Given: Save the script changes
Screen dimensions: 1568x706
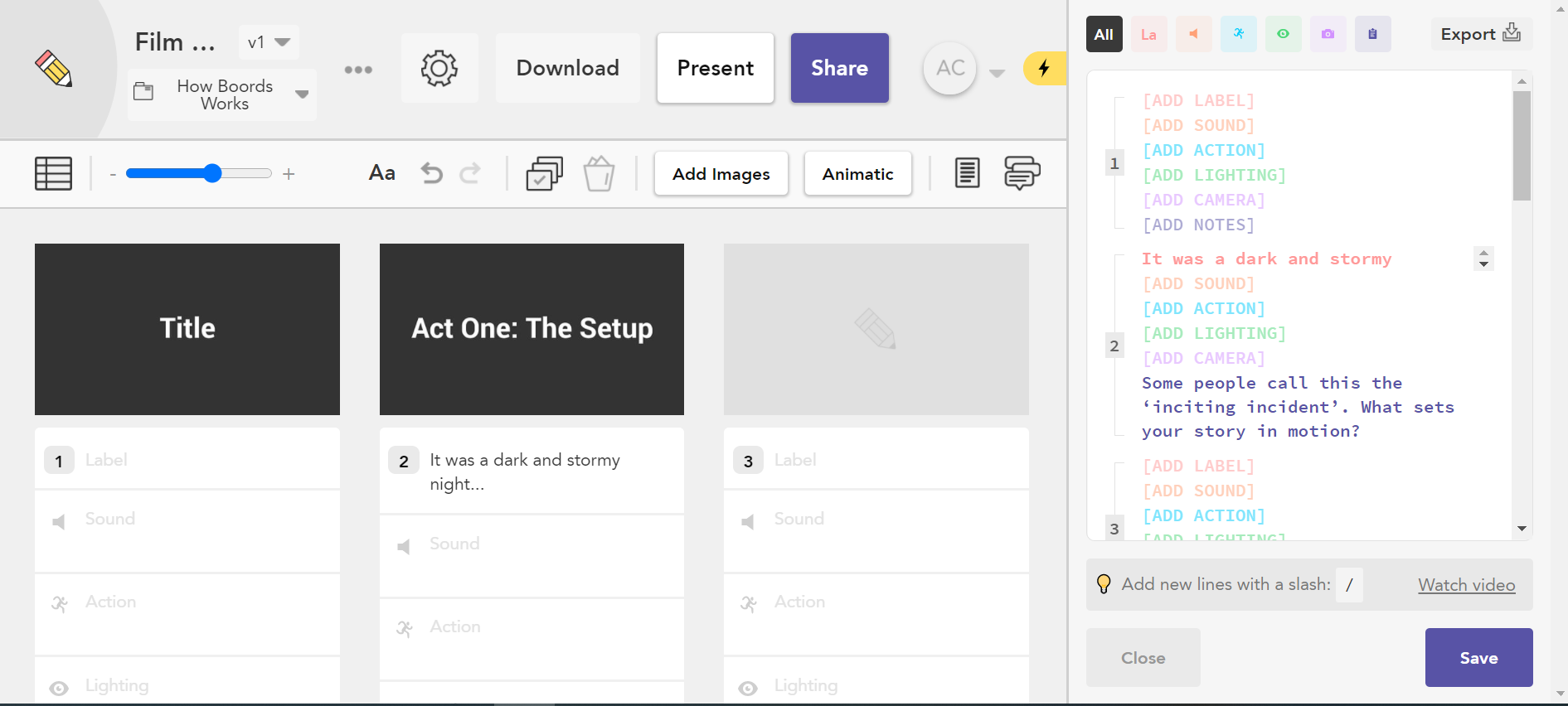Looking at the screenshot, I should 1478,657.
